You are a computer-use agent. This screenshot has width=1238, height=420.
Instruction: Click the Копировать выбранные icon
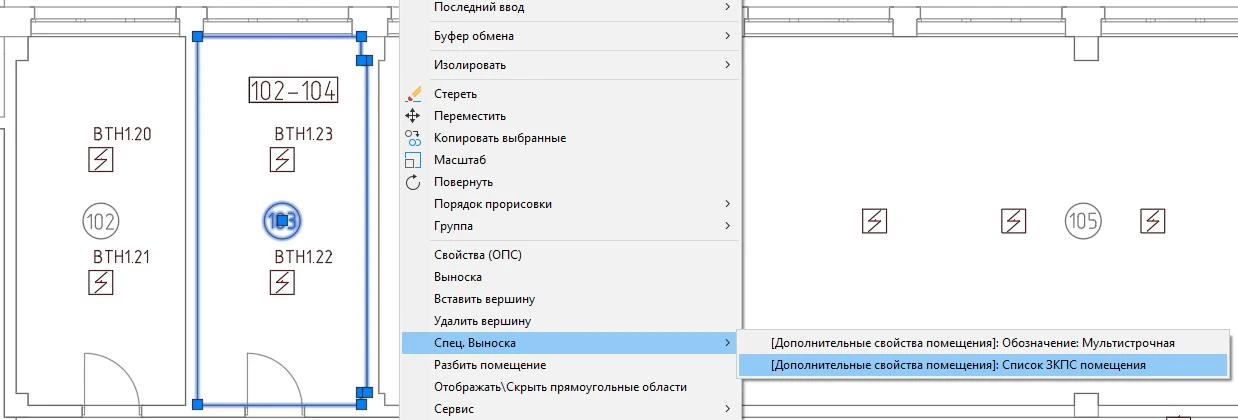[x=414, y=138]
